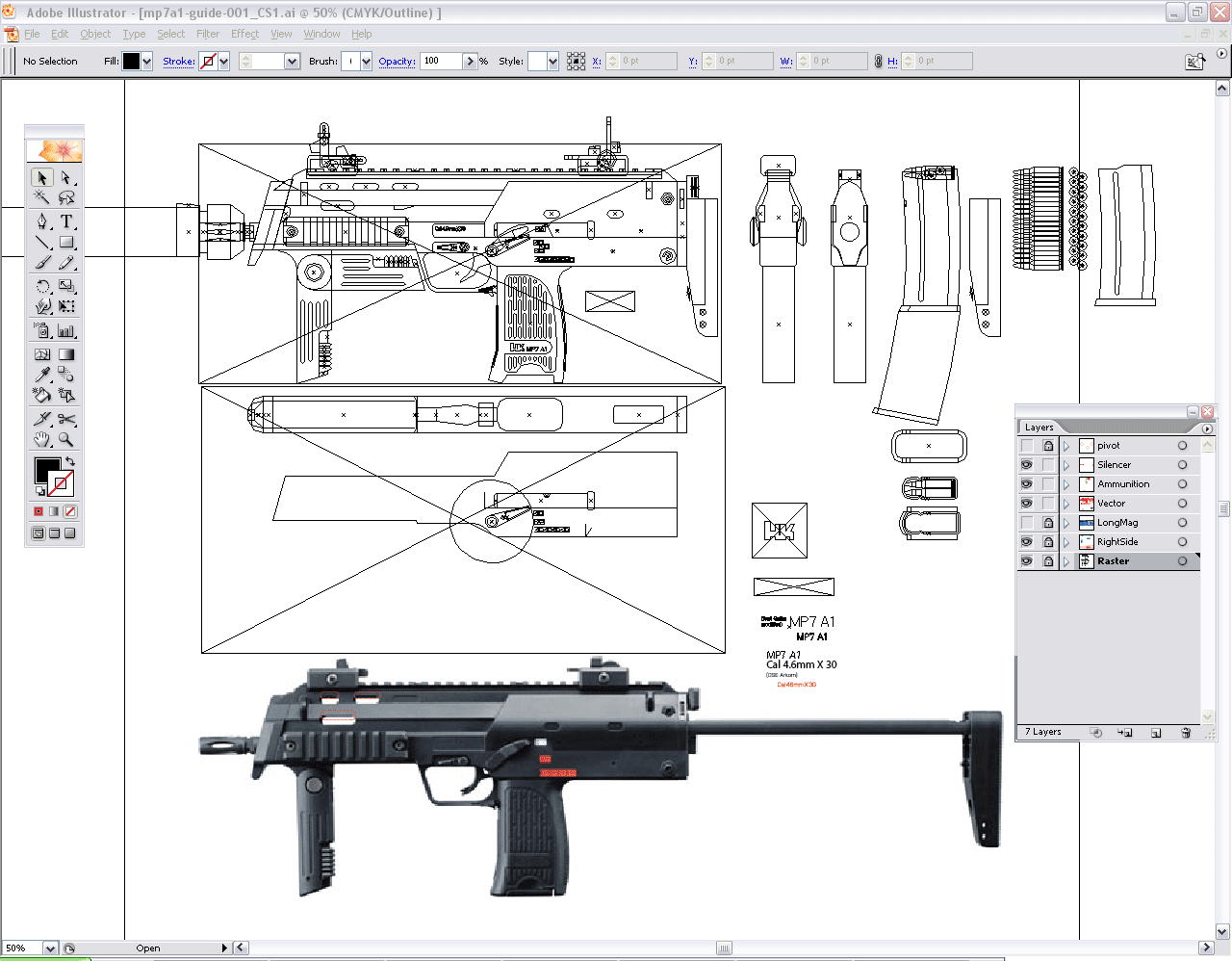
Task: Hide the Raster layer
Action: click(1027, 561)
